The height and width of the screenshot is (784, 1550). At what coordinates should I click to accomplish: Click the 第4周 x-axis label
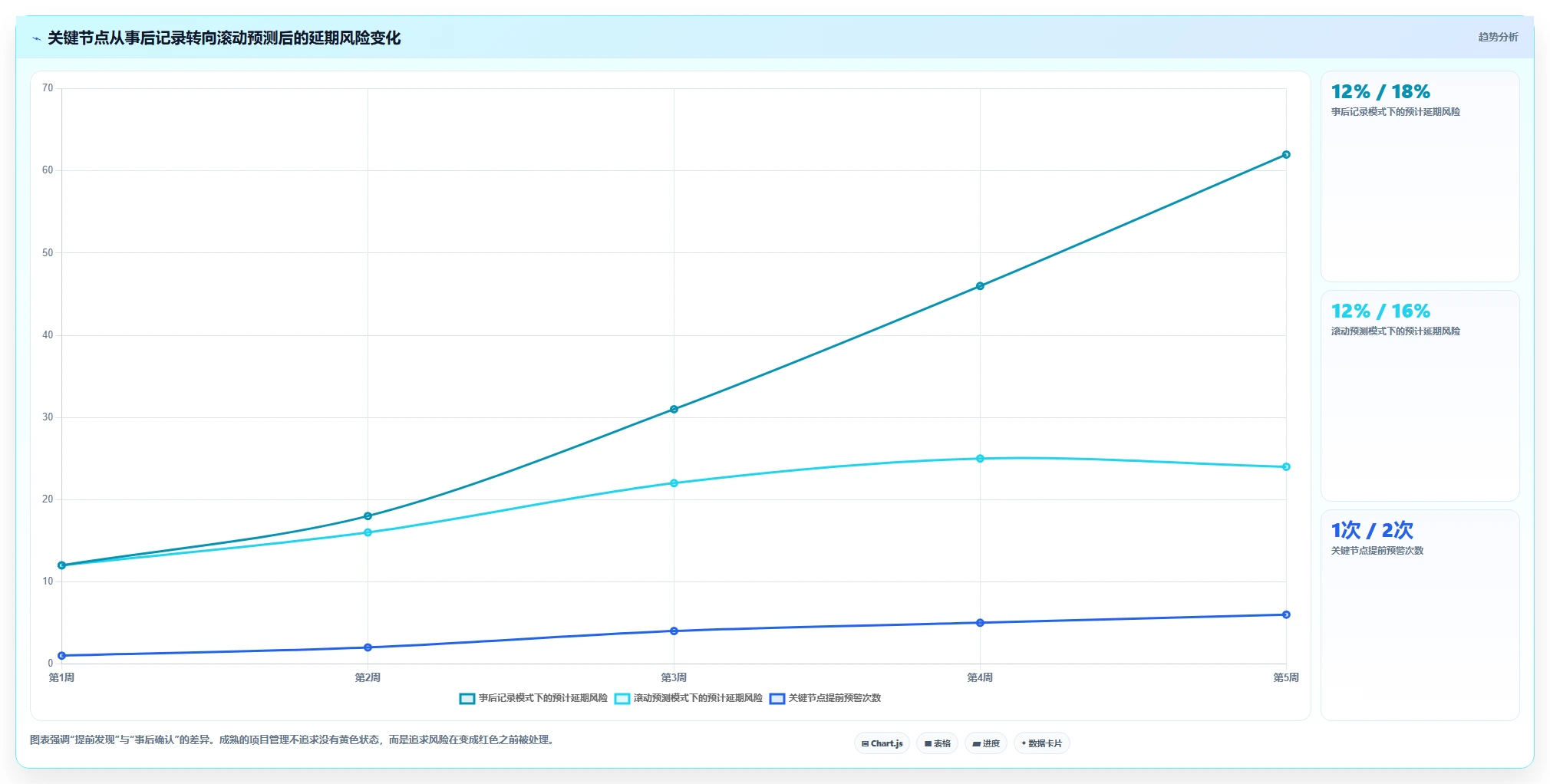coord(980,677)
